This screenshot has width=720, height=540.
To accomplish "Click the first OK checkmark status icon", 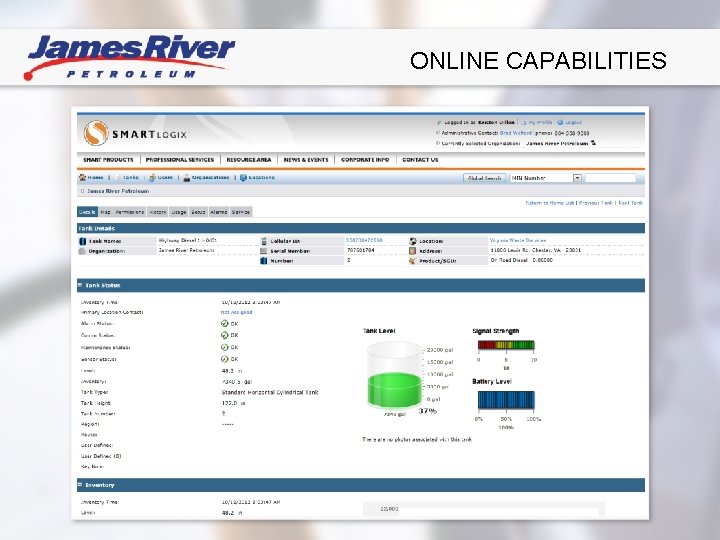I will tap(225, 324).
